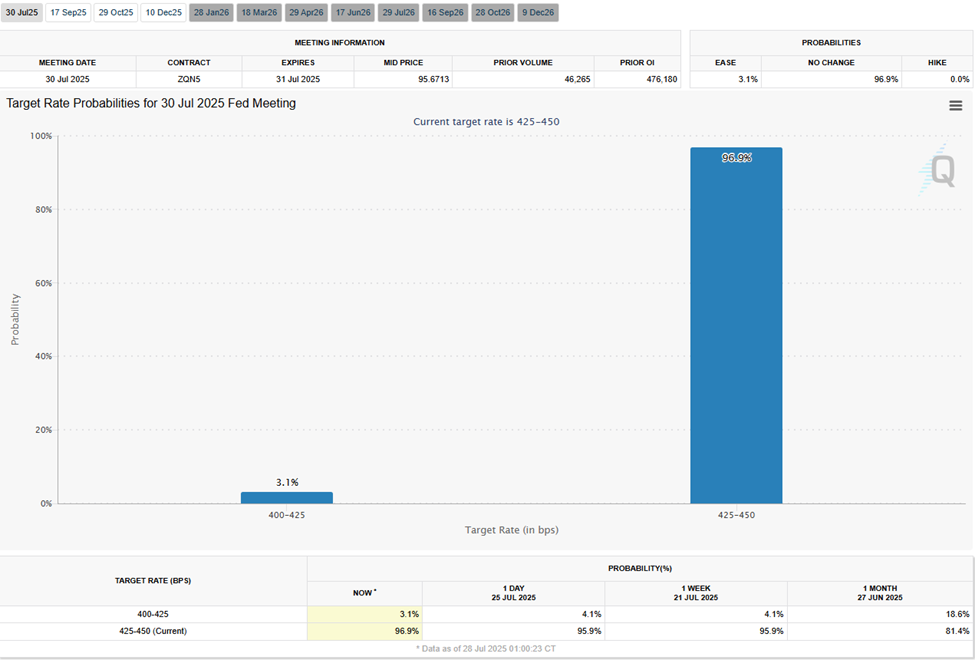Screen dimensions: 975x660
Task: Click the 425-450 (Current) row label
Action: point(155,631)
